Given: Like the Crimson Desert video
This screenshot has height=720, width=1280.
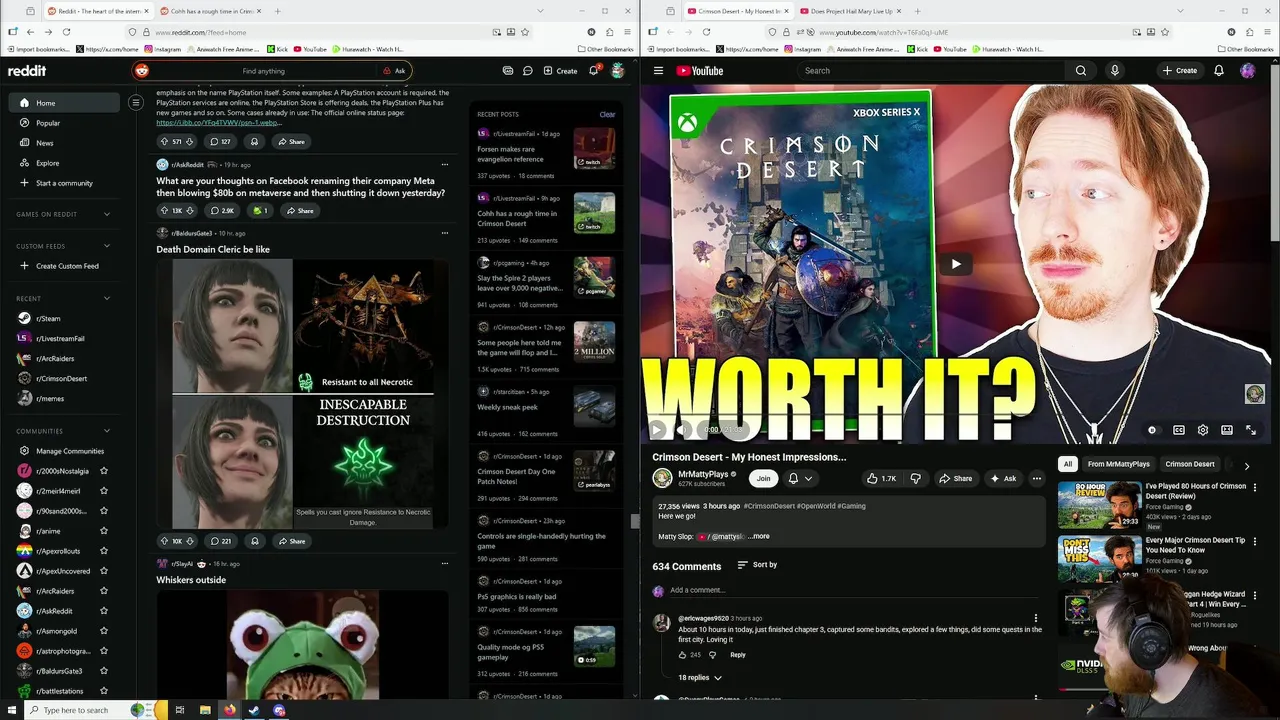Looking at the screenshot, I should tap(881, 479).
